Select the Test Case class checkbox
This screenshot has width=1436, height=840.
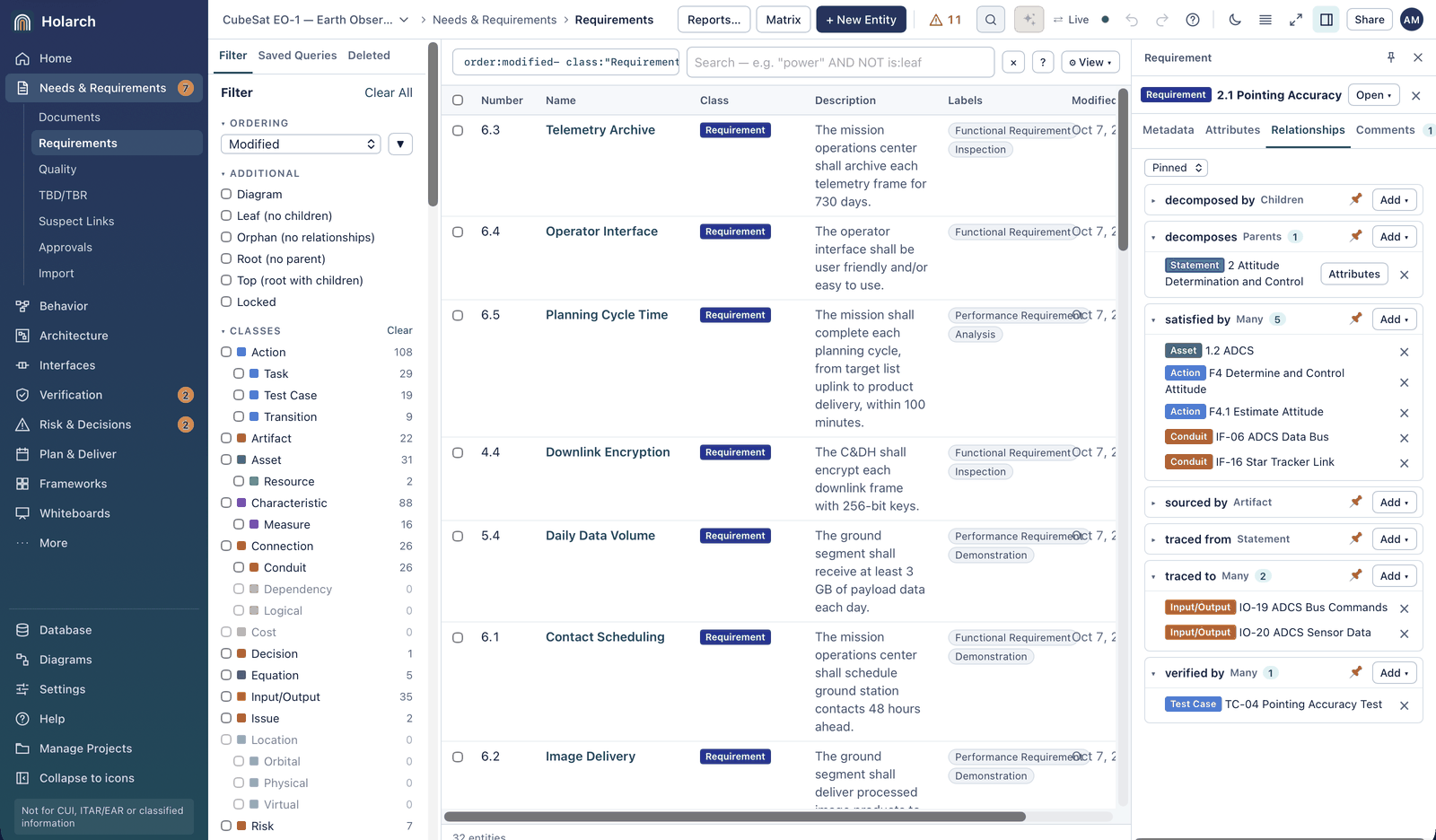pyautogui.click(x=239, y=395)
